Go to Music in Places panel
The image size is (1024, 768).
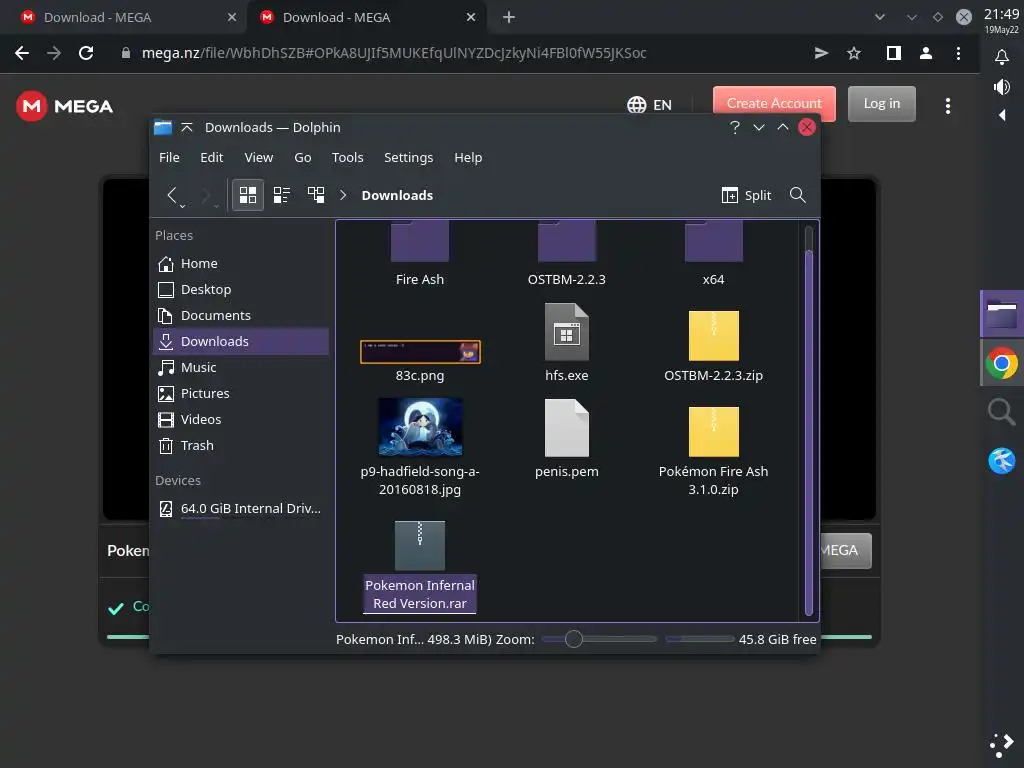[x=241, y=368]
